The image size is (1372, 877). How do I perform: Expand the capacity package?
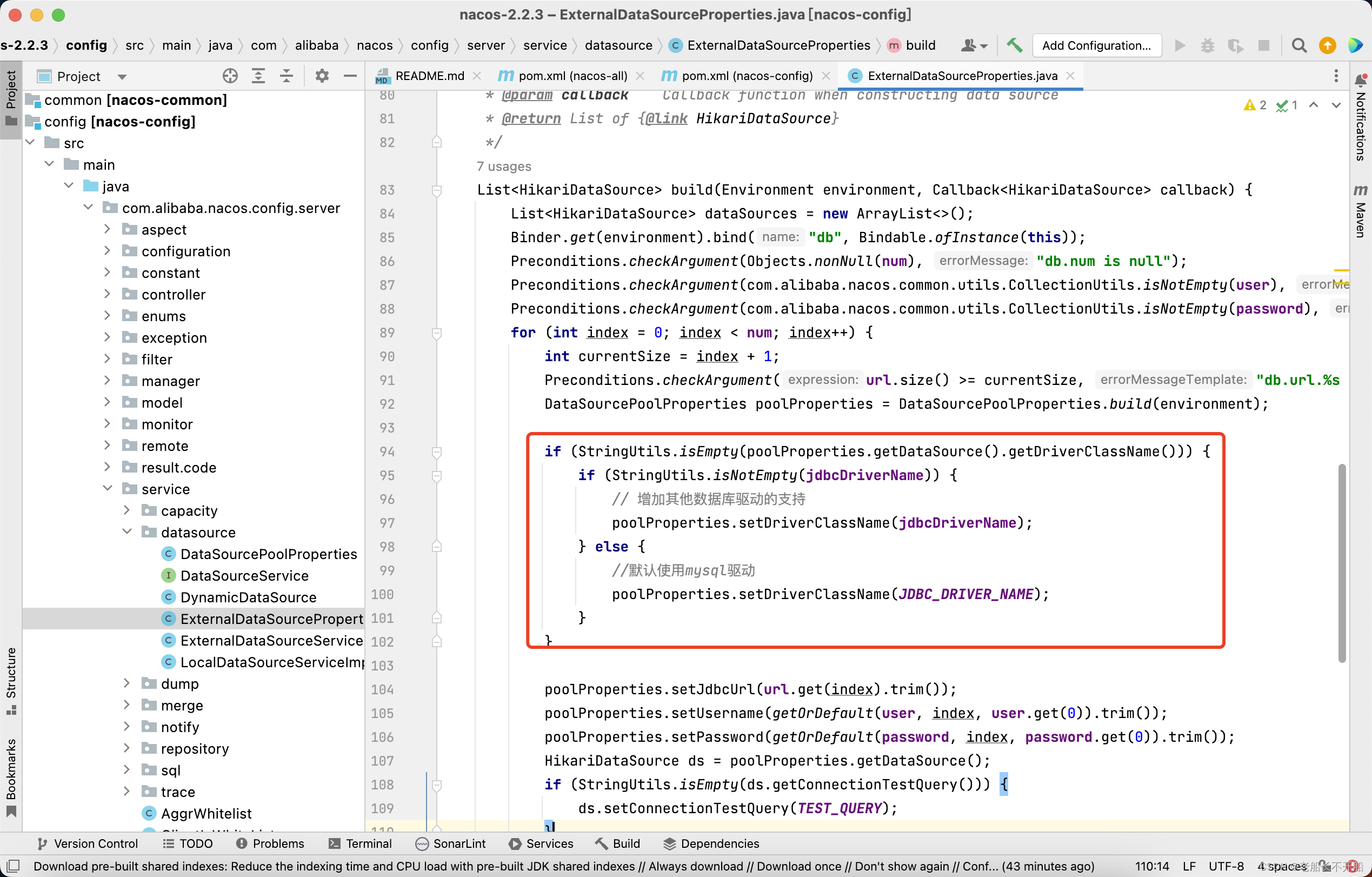point(127,510)
